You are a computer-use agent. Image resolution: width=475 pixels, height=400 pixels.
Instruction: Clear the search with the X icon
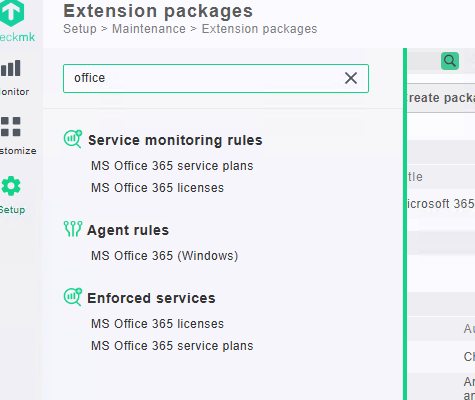tap(351, 78)
